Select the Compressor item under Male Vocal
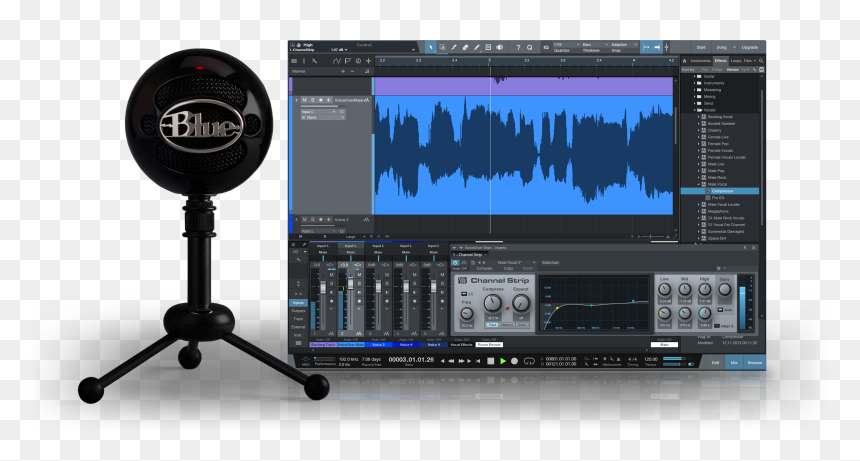This screenshot has width=860, height=461. tap(720, 191)
